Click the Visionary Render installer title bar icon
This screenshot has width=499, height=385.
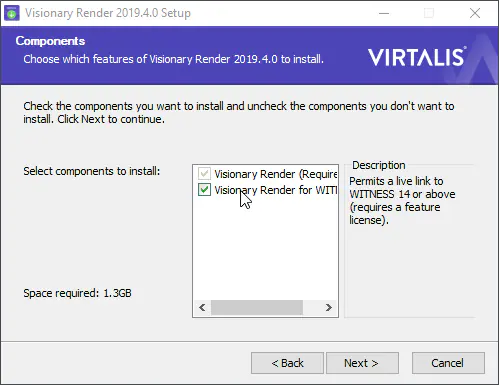[x=12, y=13]
